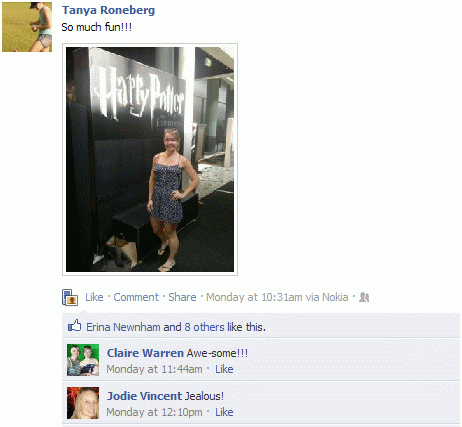Open the post timestamp Monday at 10:31am

(x=254, y=297)
